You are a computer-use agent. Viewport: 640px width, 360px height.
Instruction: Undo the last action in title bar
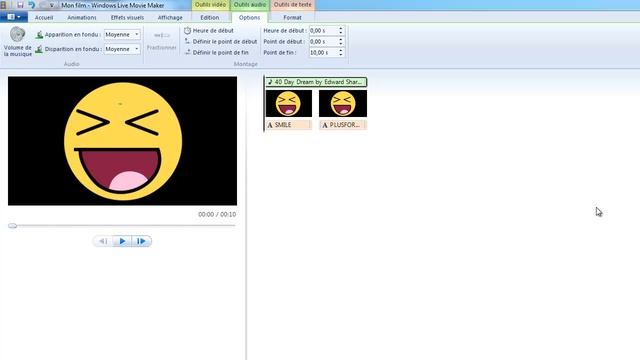pos(31,5)
